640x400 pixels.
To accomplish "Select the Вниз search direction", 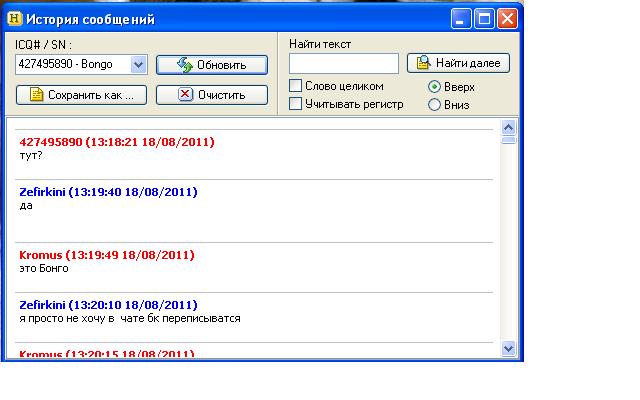I will (434, 104).
